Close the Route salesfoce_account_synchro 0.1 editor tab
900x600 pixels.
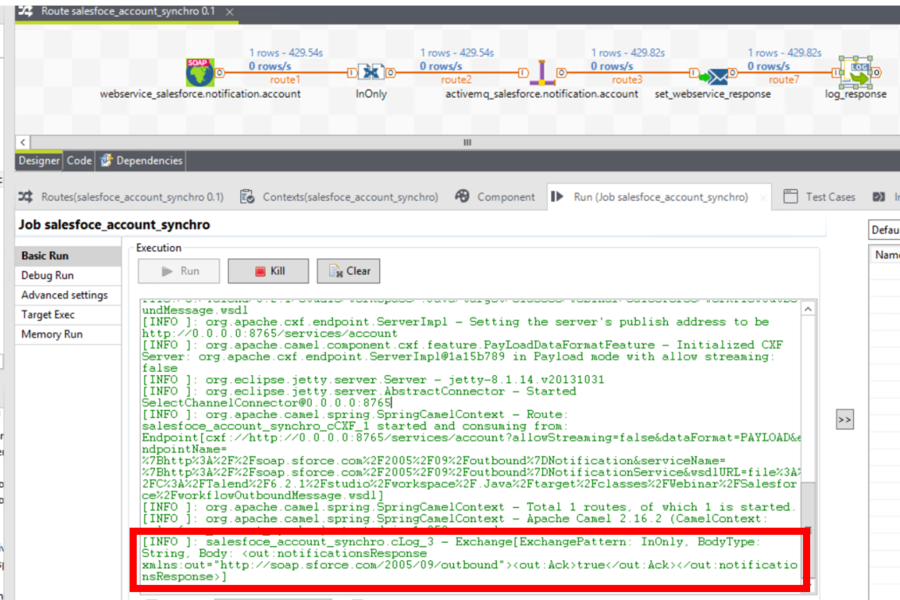click(x=230, y=11)
